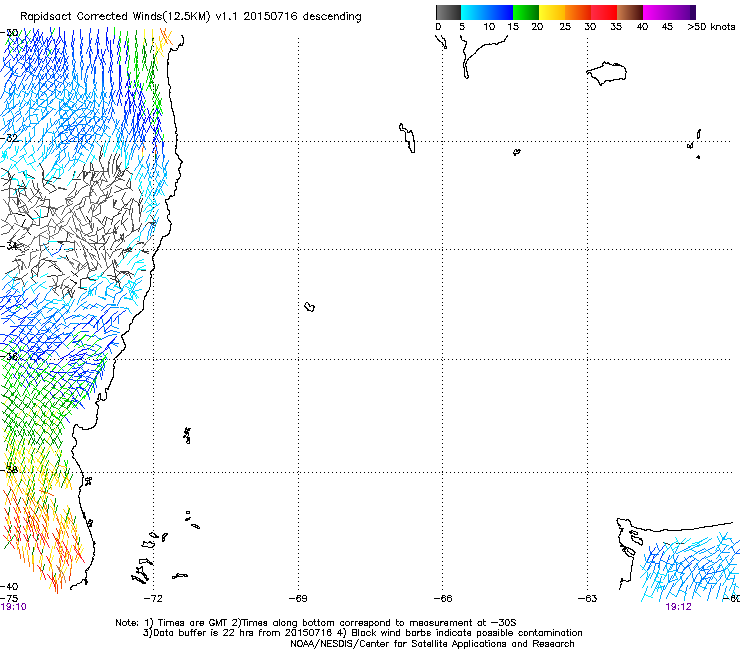Click the '-66' longitude label
740x650 pixels.
pyautogui.click(x=443, y=599)
